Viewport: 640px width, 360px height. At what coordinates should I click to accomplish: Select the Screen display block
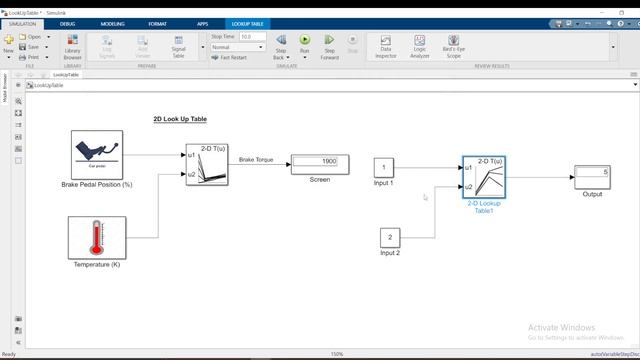point(320,164)
